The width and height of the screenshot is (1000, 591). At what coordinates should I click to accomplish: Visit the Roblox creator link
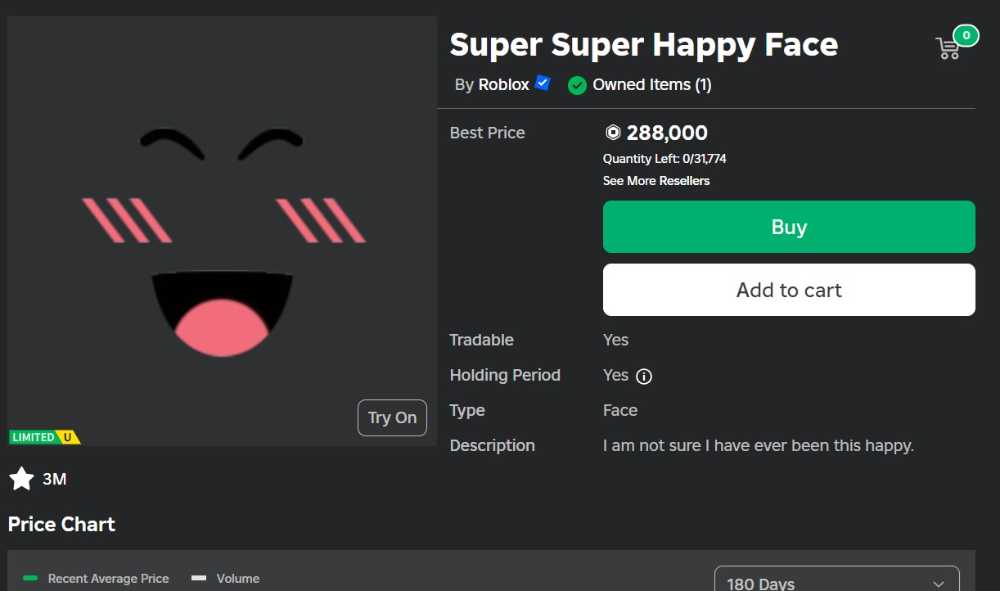(x=503, y=85)
